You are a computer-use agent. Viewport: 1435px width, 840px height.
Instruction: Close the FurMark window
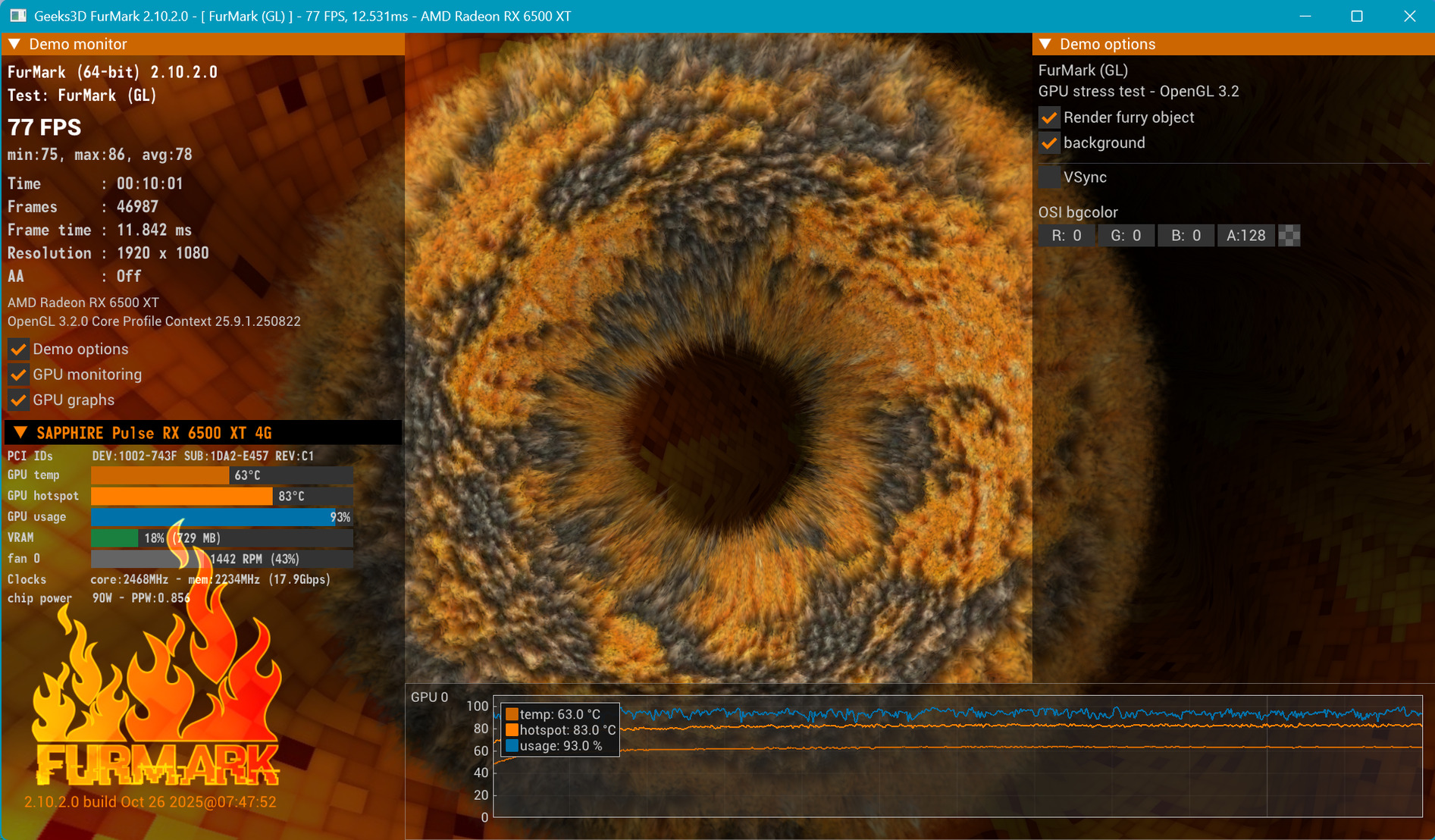(1409, 16)
